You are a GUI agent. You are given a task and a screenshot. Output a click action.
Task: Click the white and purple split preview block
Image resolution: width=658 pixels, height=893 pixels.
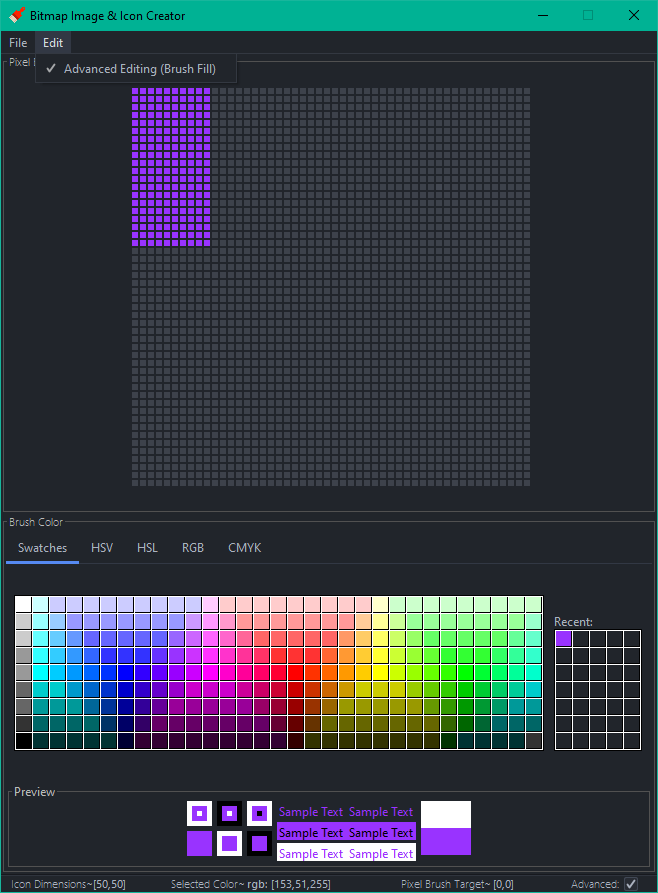tap(446, 828)
